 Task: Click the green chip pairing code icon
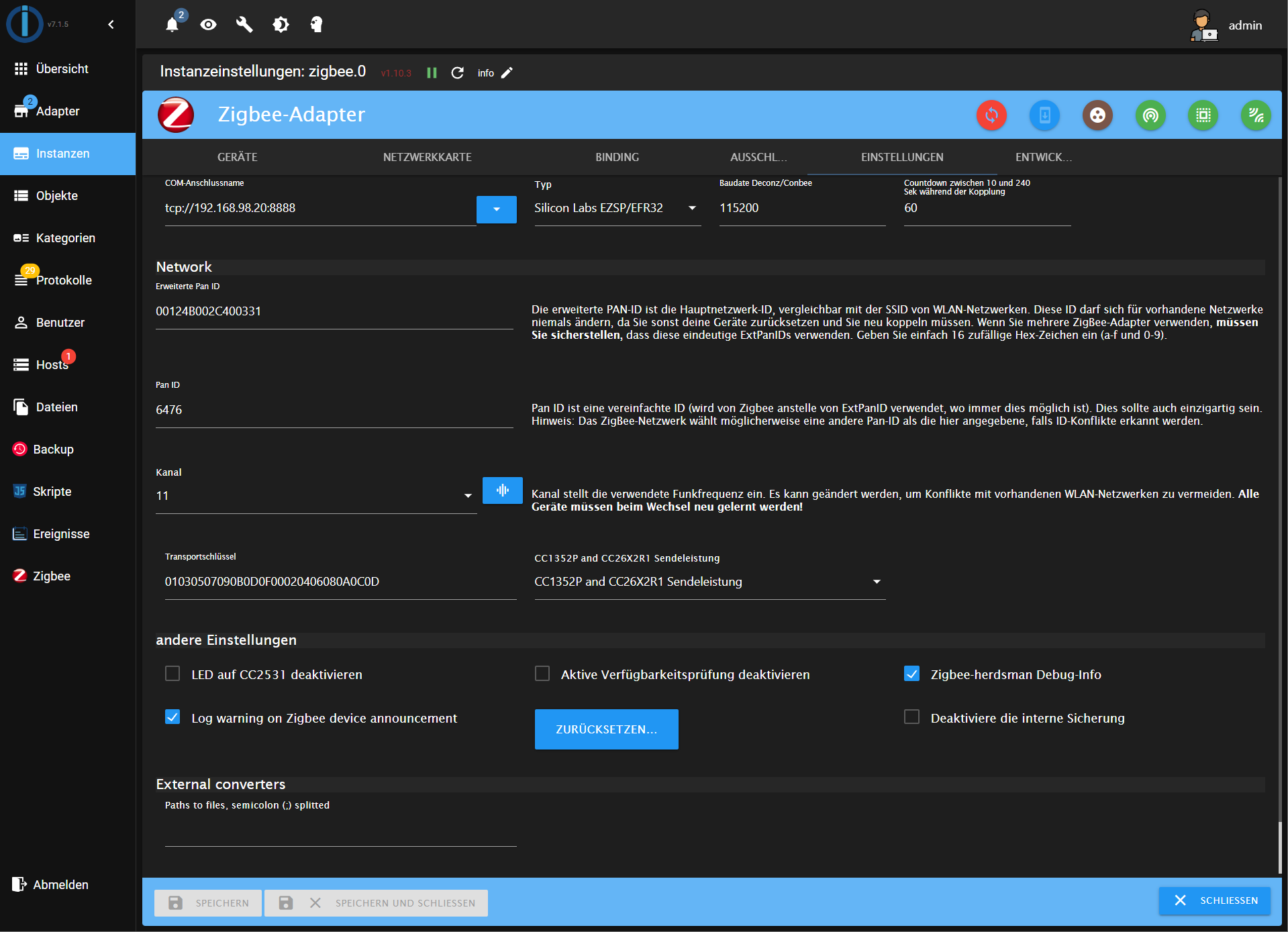[1203, 115]
